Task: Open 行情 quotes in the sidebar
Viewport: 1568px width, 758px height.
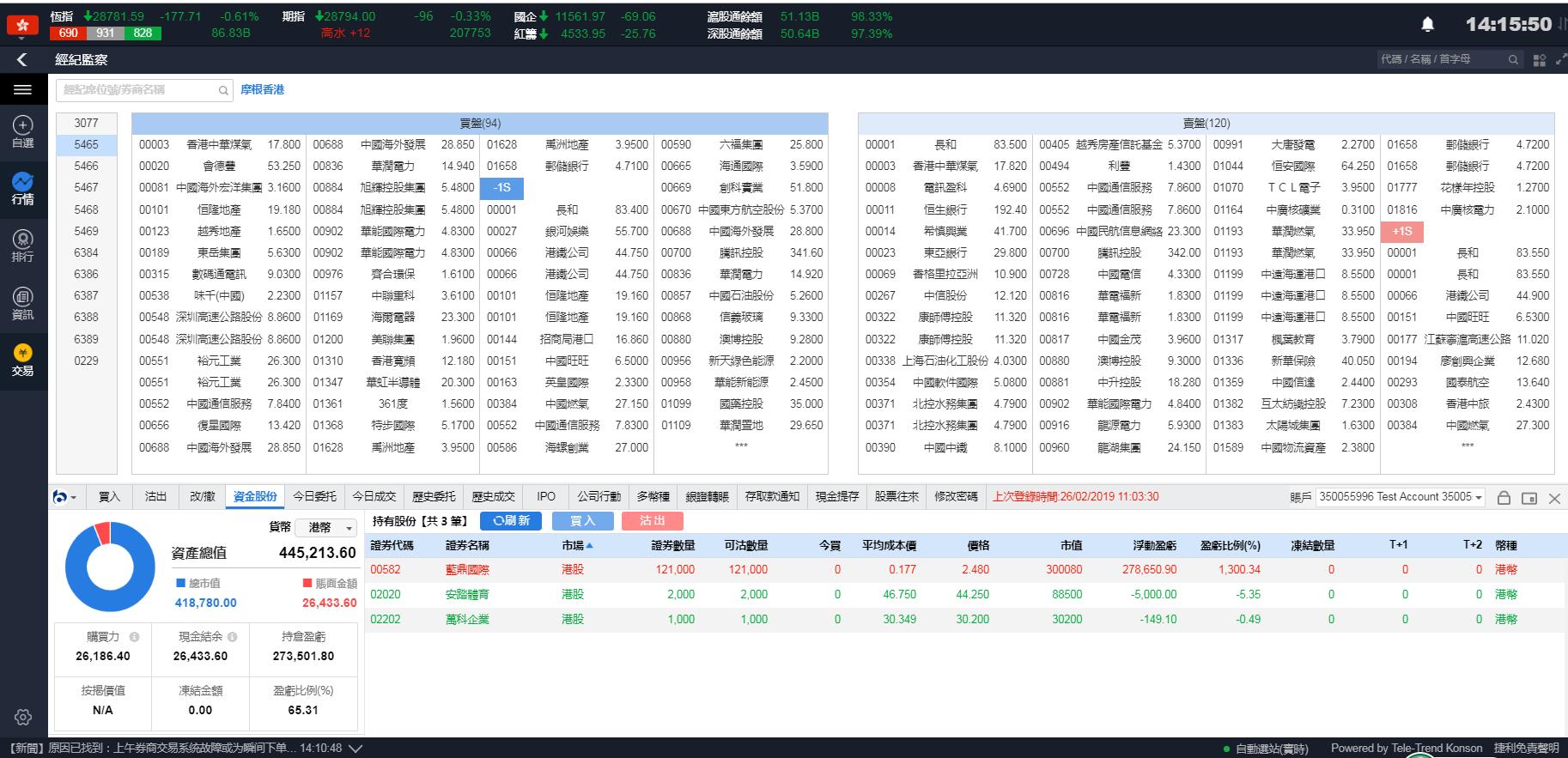Action: [x=22, y=188]
